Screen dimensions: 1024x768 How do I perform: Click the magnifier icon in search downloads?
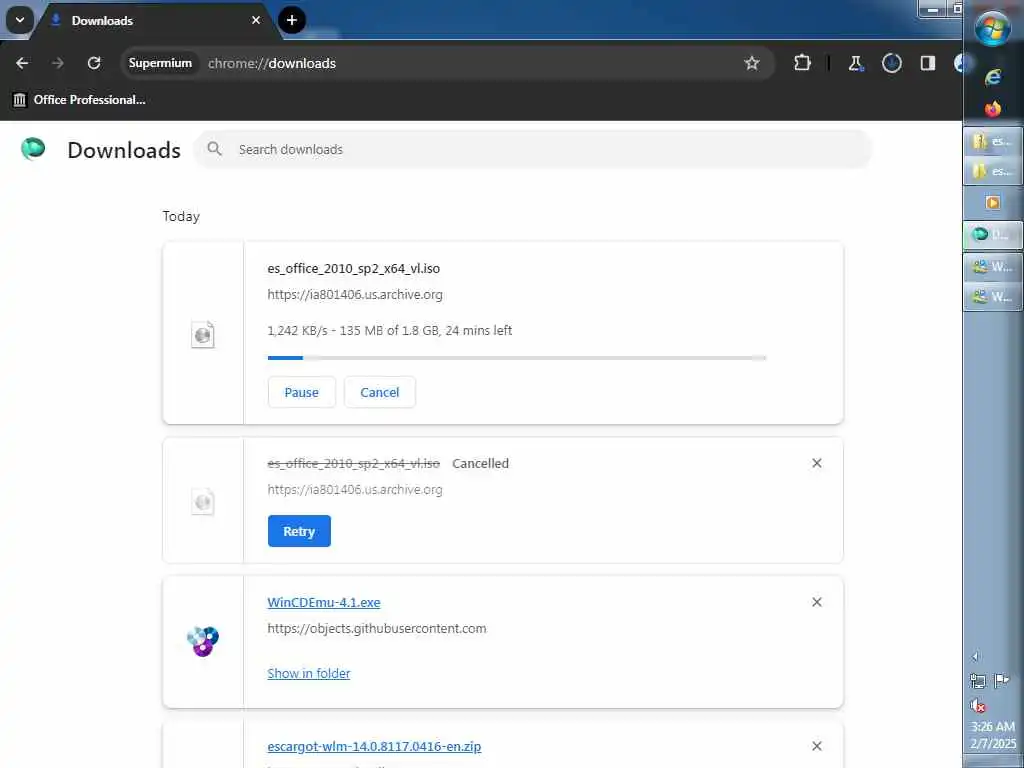(214, 149)
